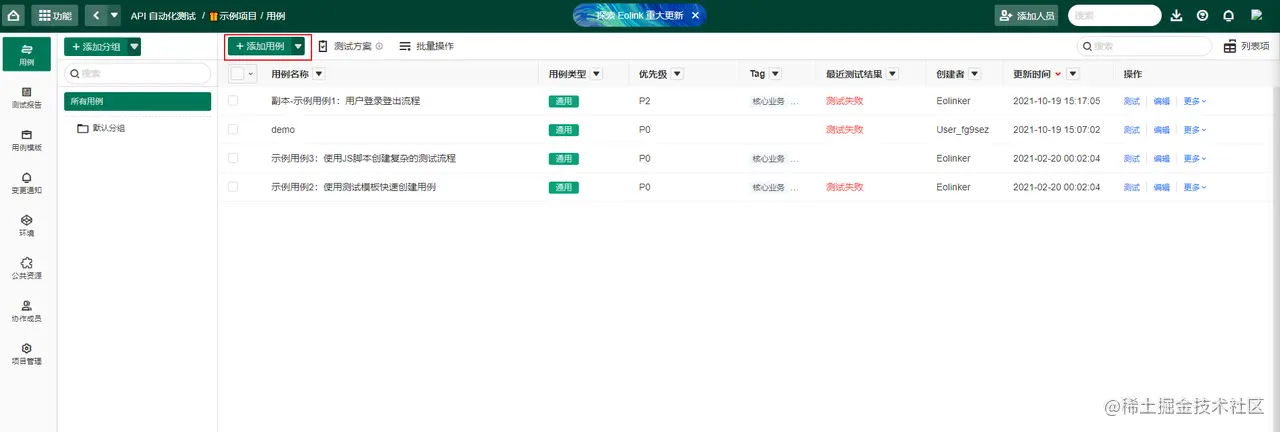Open the 更新时间 column filter dropdown
The width and height of the screenshot is (1280, 432).
tap(1073, 74)
